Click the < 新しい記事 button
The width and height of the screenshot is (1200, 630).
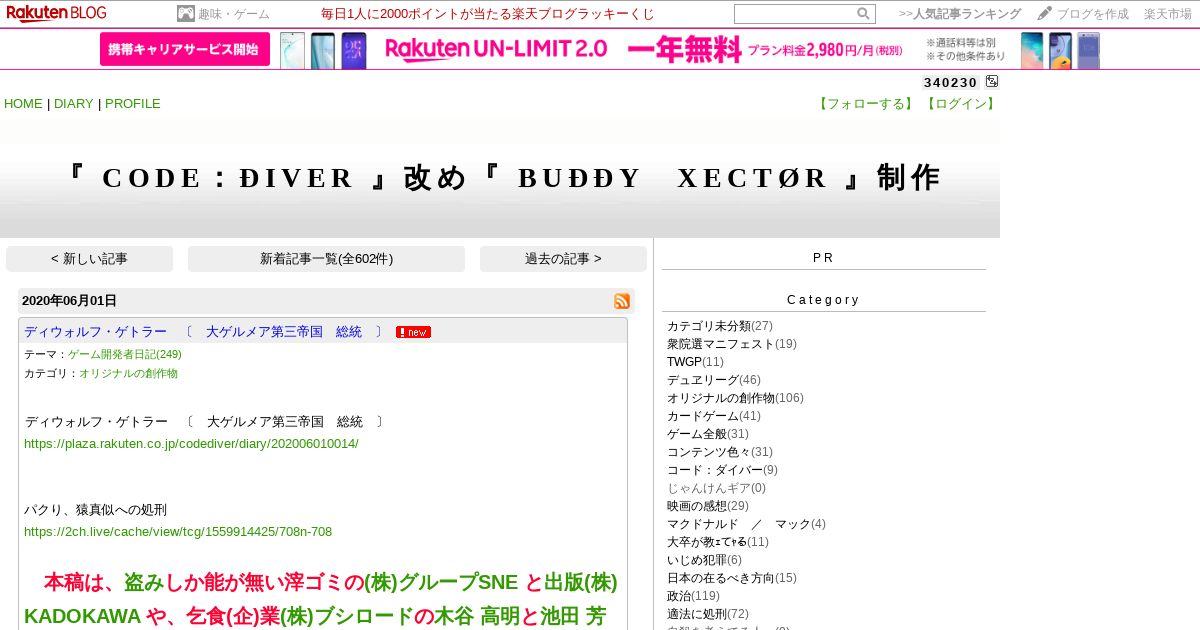[89, 259]
